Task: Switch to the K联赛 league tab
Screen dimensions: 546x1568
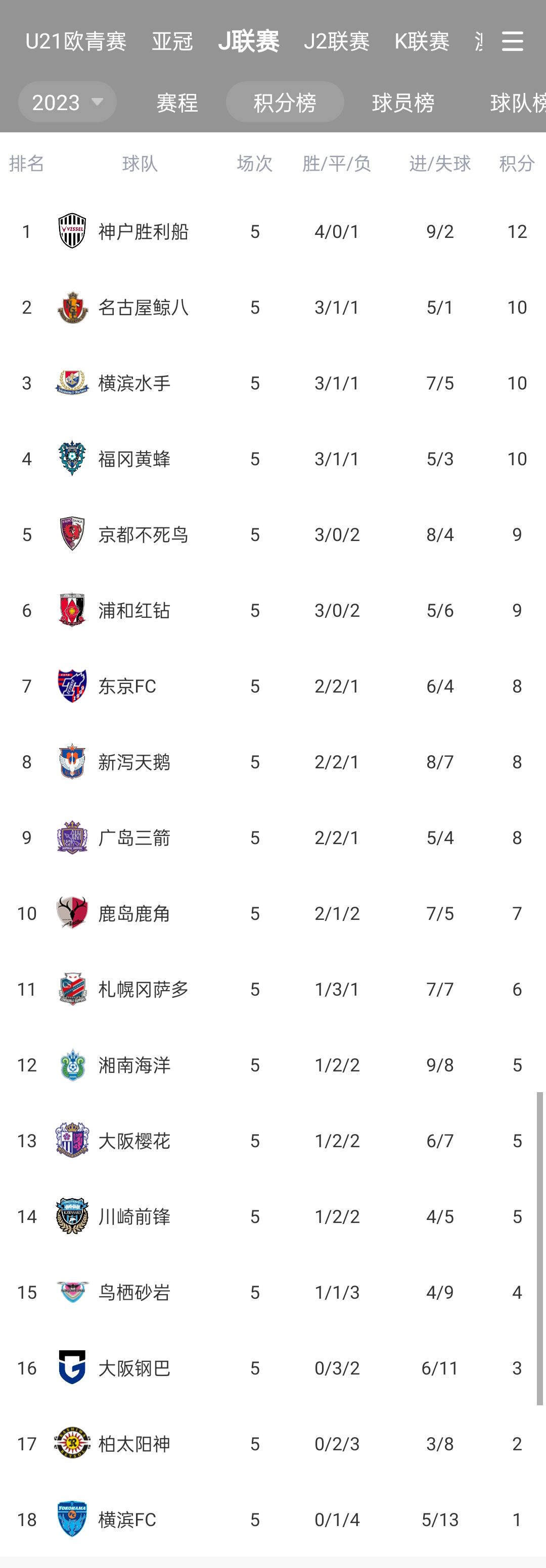Action: 422,41
